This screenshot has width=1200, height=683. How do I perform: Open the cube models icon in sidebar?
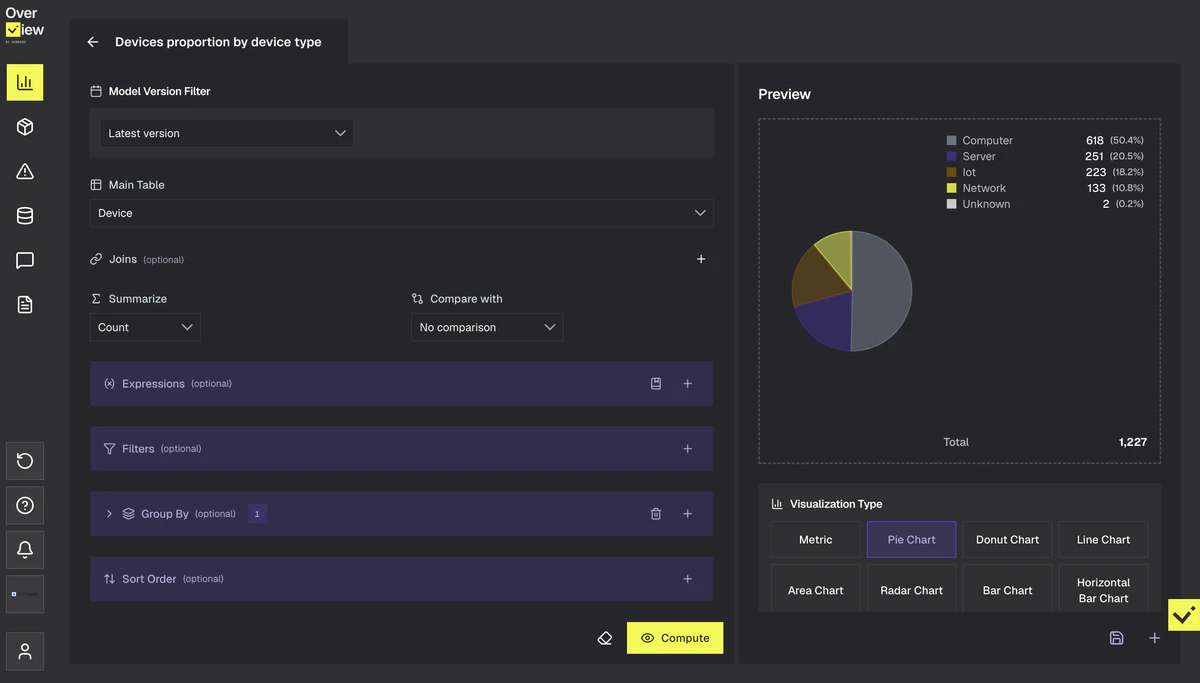tap(25, 127)
